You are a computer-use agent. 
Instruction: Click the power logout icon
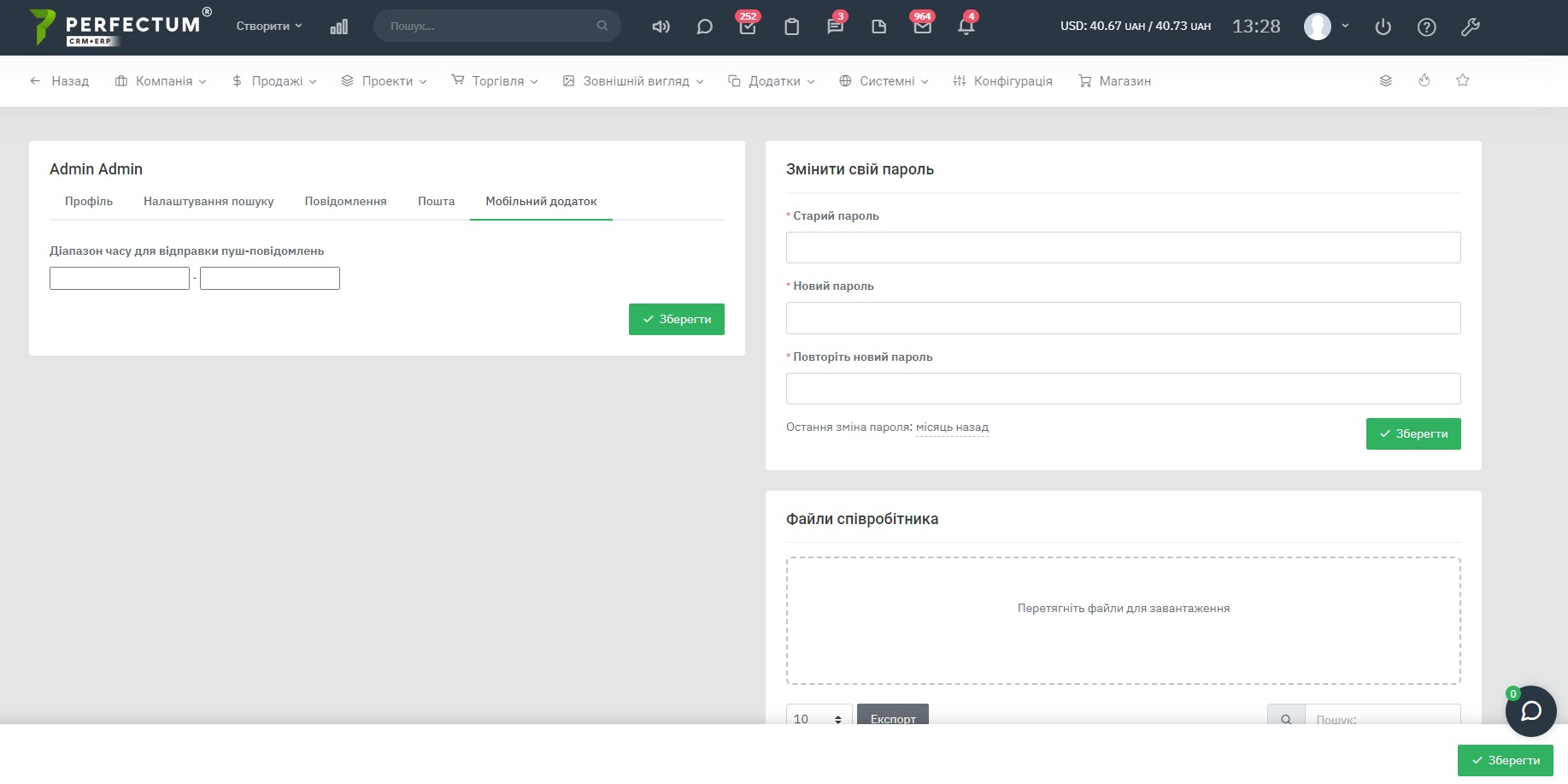[x=1383, y=27]
